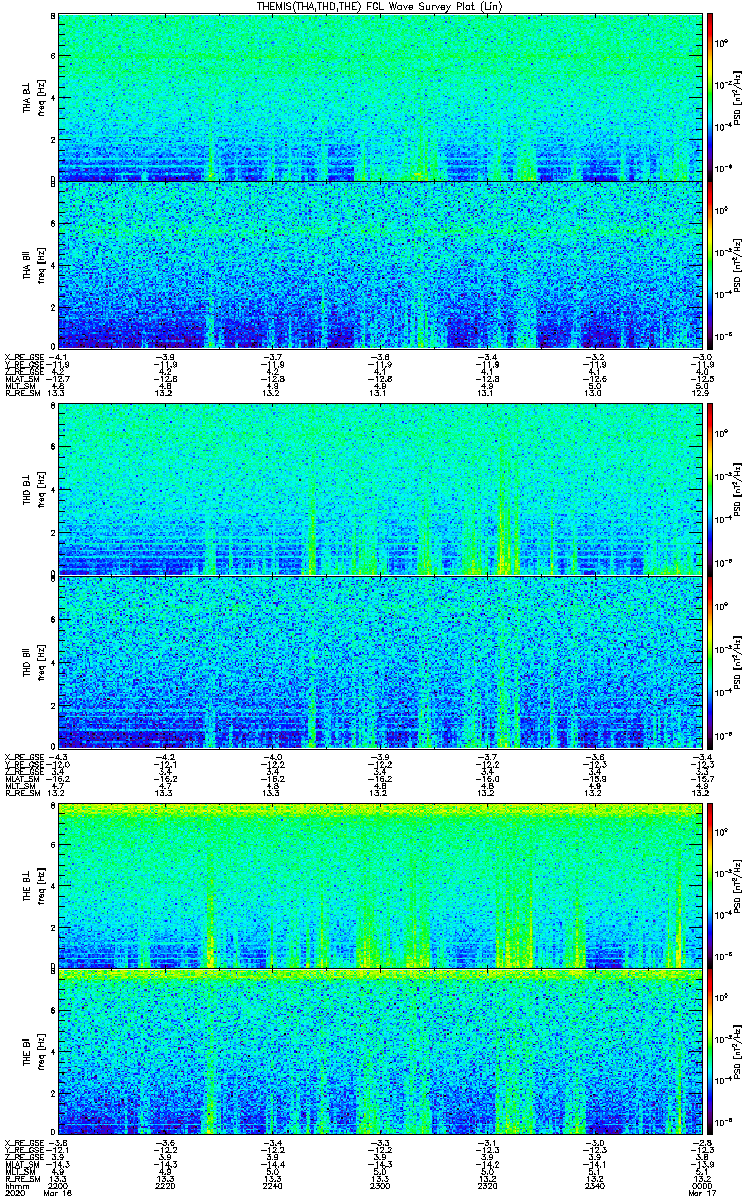Click the THA B∥ freq [Hz] axis label
This screenshot has height=1200, width=750.
[41, 265]
